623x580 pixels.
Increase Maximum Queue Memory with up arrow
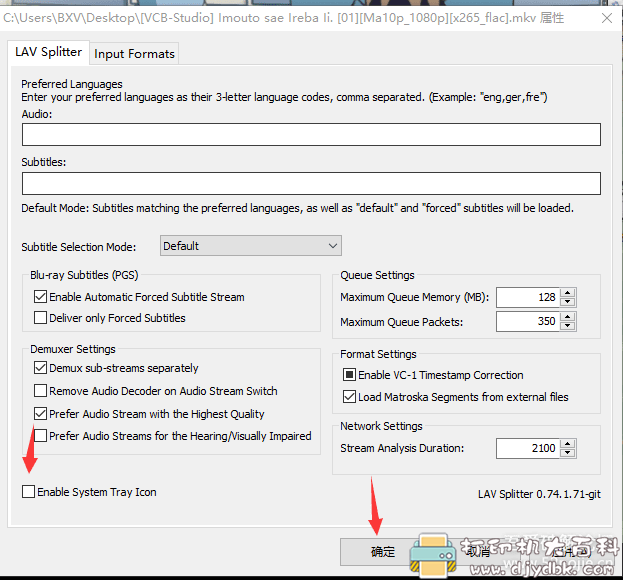pyautogui.click(x=568, y=293)
